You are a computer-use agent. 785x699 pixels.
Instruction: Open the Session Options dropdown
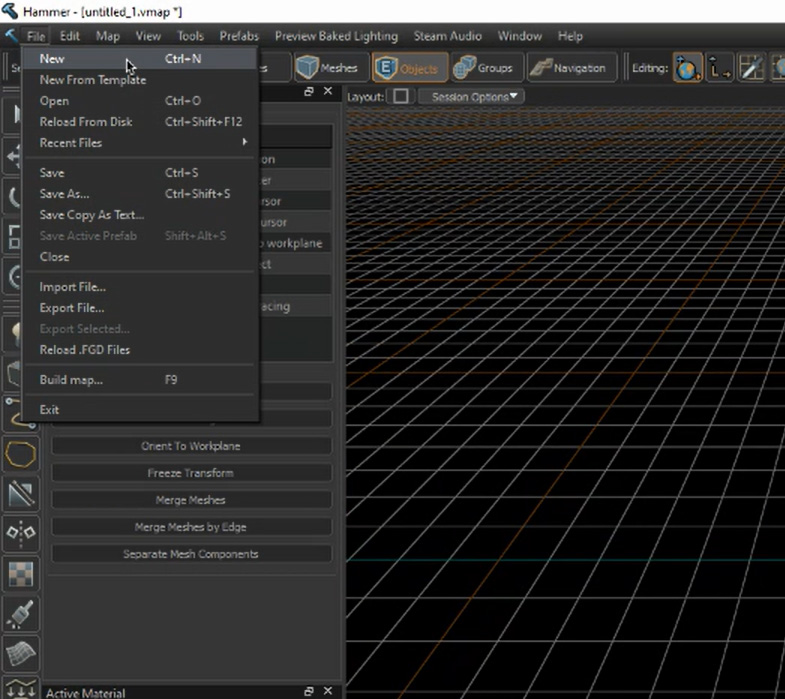pyautogui.click(x=476, y=97)
